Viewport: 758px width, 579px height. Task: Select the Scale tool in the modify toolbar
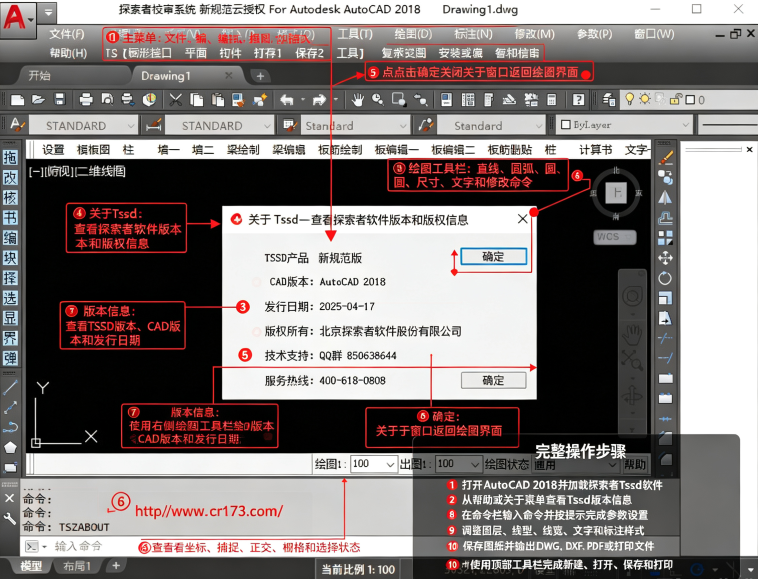(x=665, y=298)
